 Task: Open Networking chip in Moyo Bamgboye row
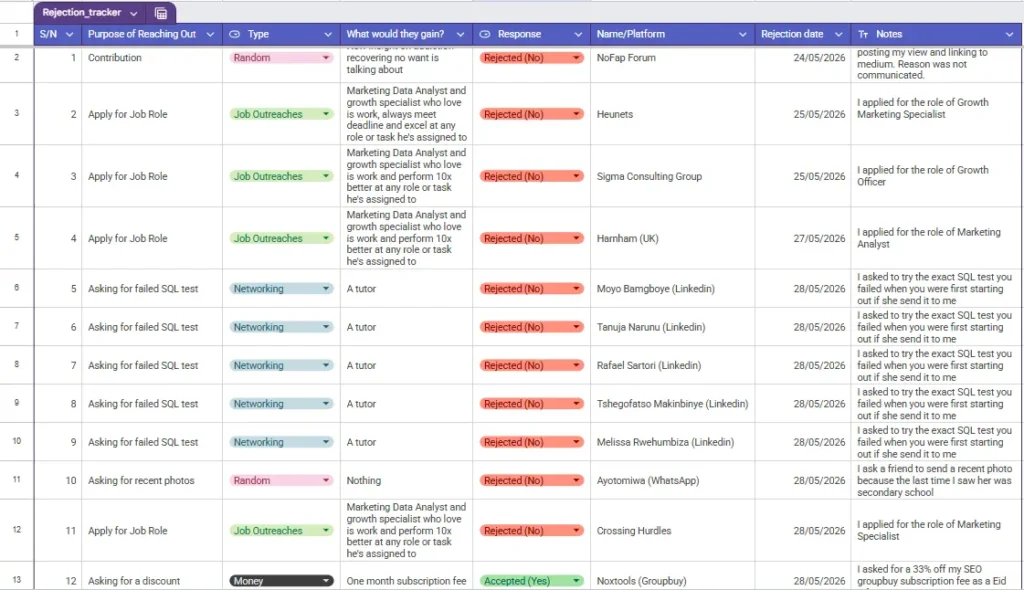tap(281, 289)
